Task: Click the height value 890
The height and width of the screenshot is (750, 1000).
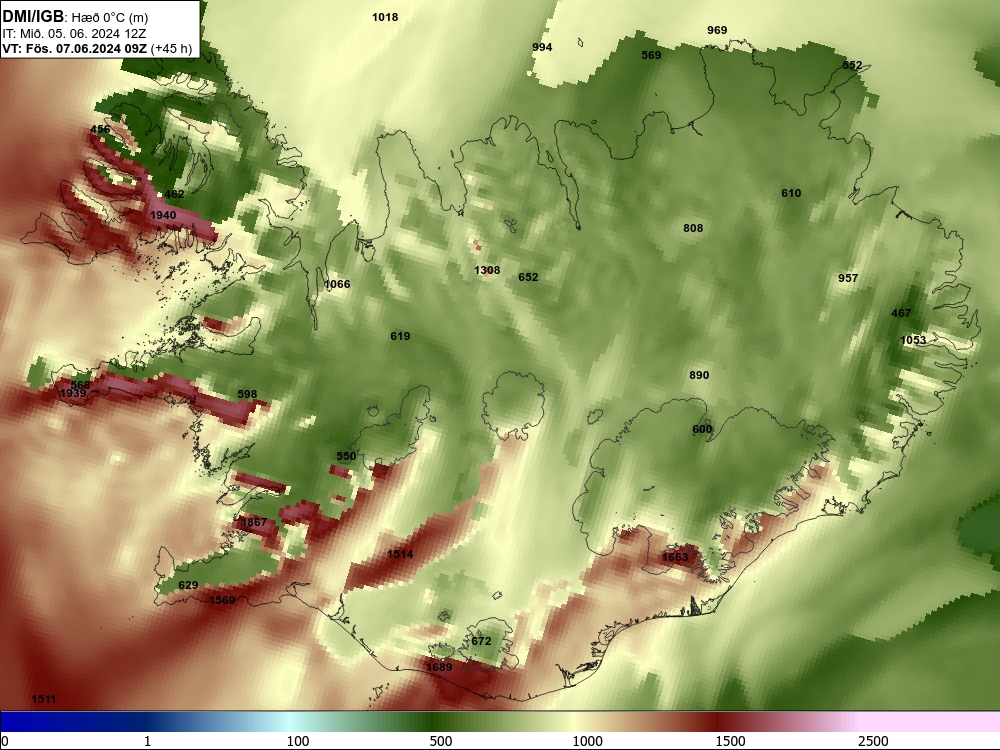Action: click(x=699, y=376)
